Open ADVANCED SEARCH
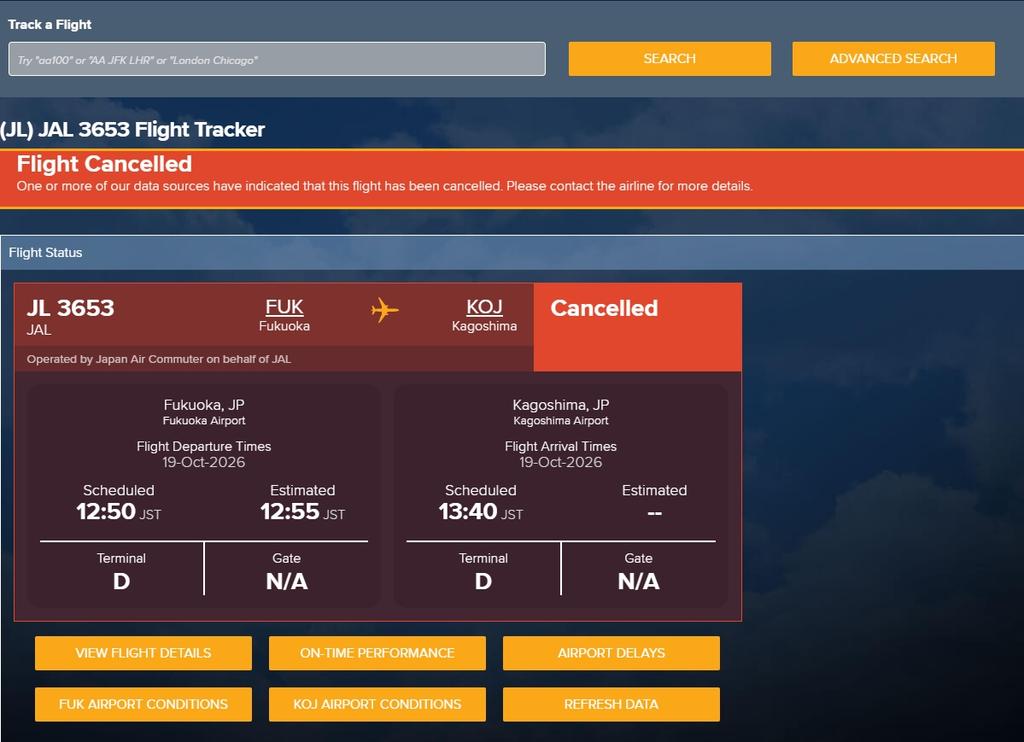 [x=893, y=59]
